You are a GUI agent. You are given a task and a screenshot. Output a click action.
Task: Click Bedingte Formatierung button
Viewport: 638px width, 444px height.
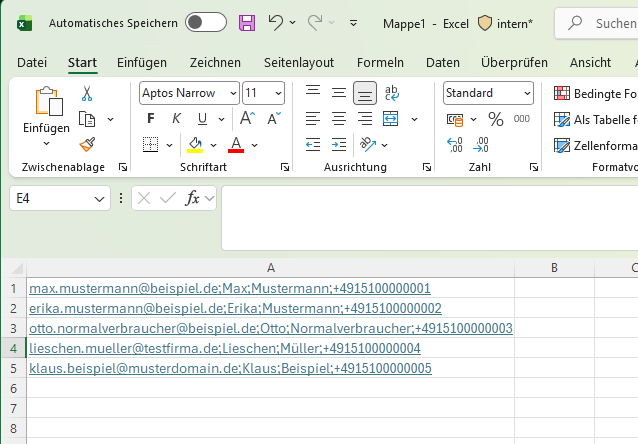(x=596, y=93)
